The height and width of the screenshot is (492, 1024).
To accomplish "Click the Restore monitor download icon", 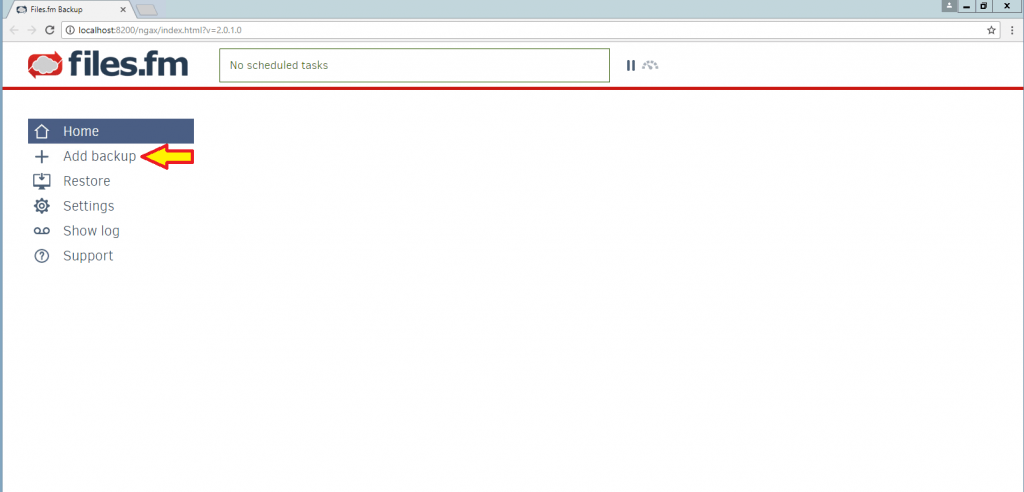I will [x=42, y=182].
